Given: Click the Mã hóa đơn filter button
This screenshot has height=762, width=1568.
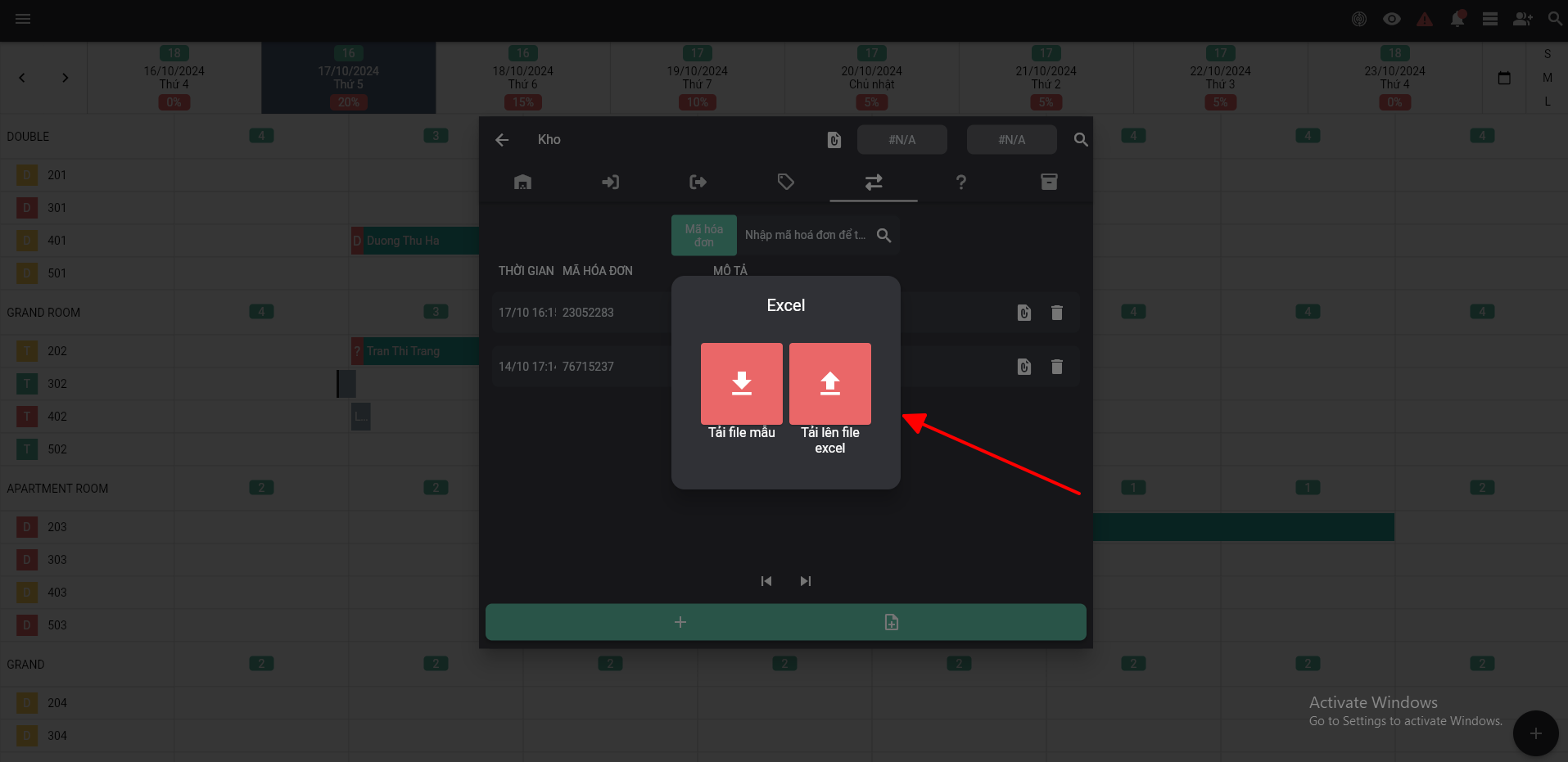Looking at the screenshot, I should (704, 236).
